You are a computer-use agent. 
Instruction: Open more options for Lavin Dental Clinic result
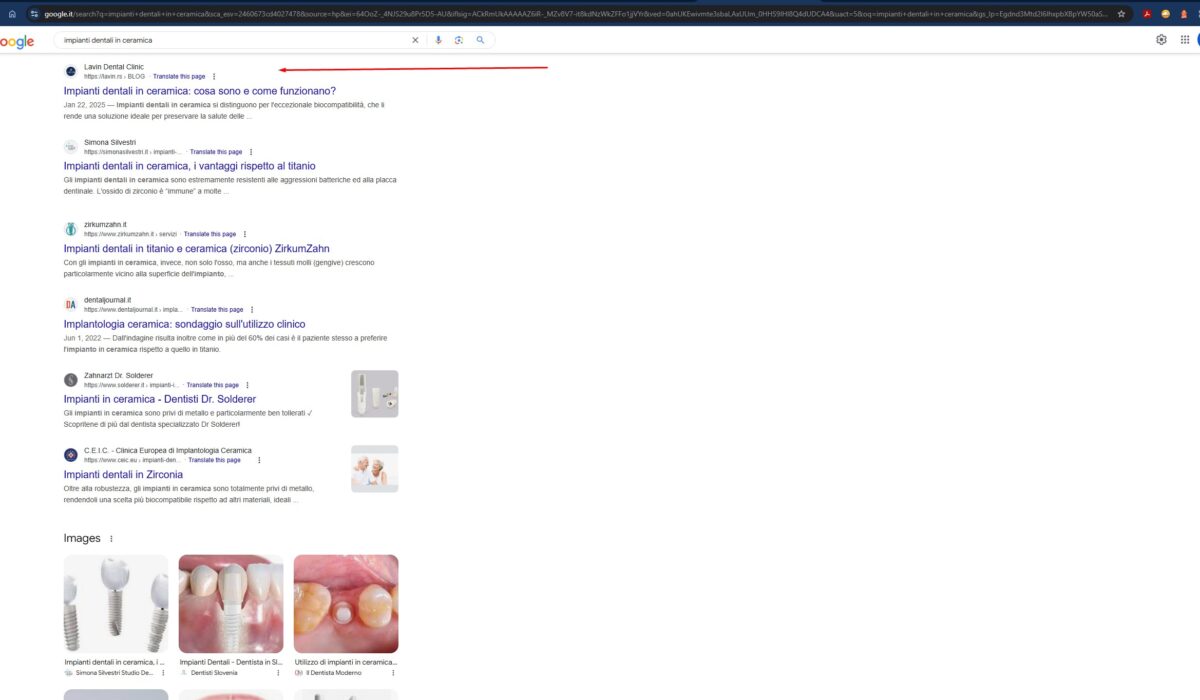214,77
